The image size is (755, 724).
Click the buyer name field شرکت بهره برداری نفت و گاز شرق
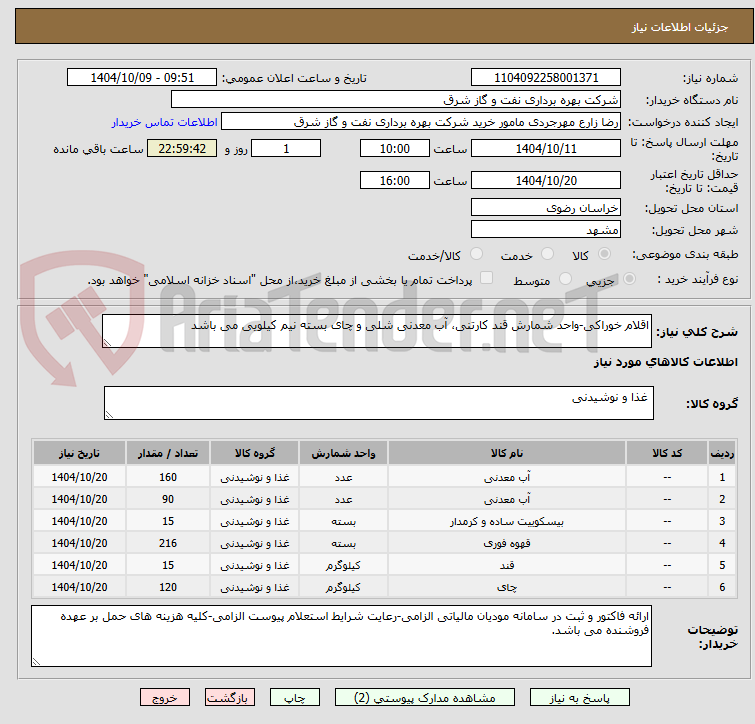pos(395,100)
